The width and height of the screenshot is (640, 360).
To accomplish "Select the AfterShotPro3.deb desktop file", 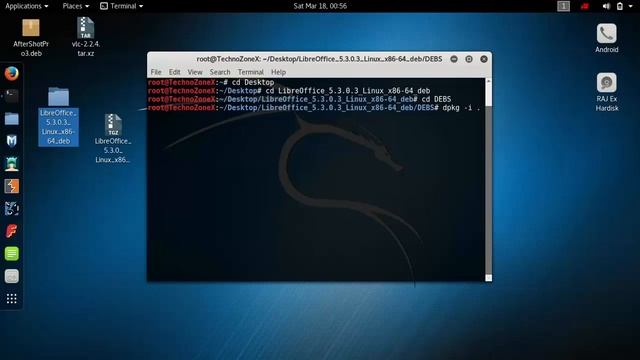I will (x=31, y=38).
